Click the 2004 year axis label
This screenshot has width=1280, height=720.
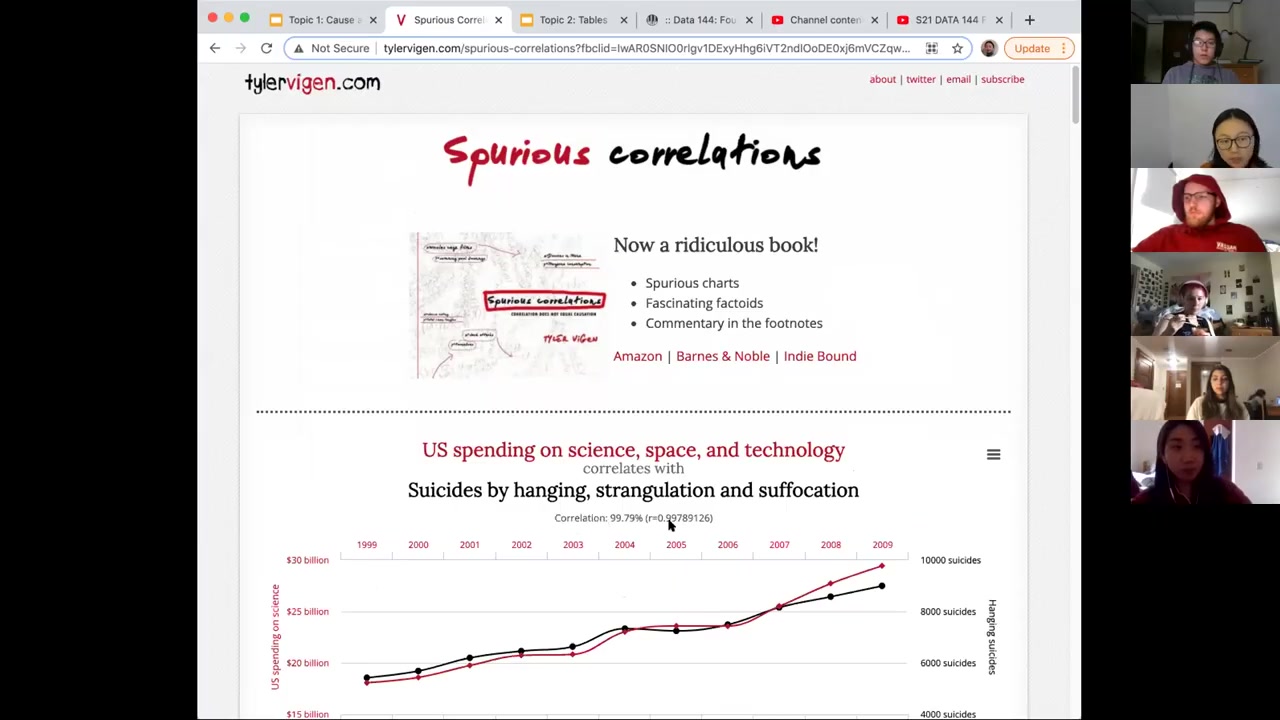[x=624, y=545]
